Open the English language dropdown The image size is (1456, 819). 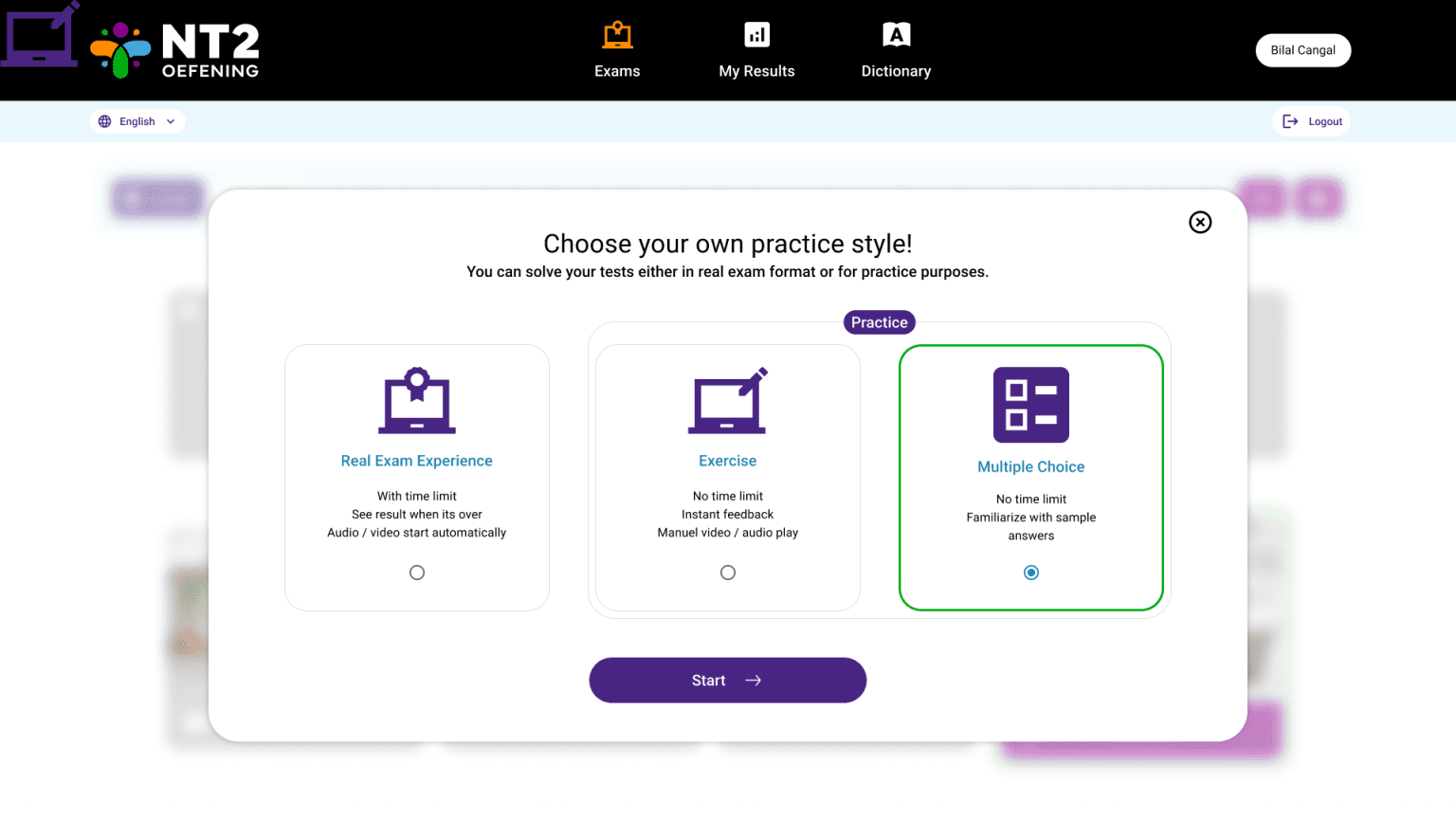136,120
